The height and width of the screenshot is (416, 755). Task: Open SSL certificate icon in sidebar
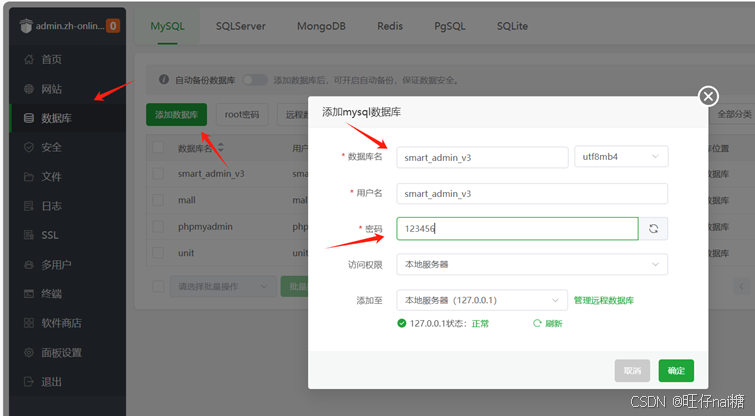point(29,235)
